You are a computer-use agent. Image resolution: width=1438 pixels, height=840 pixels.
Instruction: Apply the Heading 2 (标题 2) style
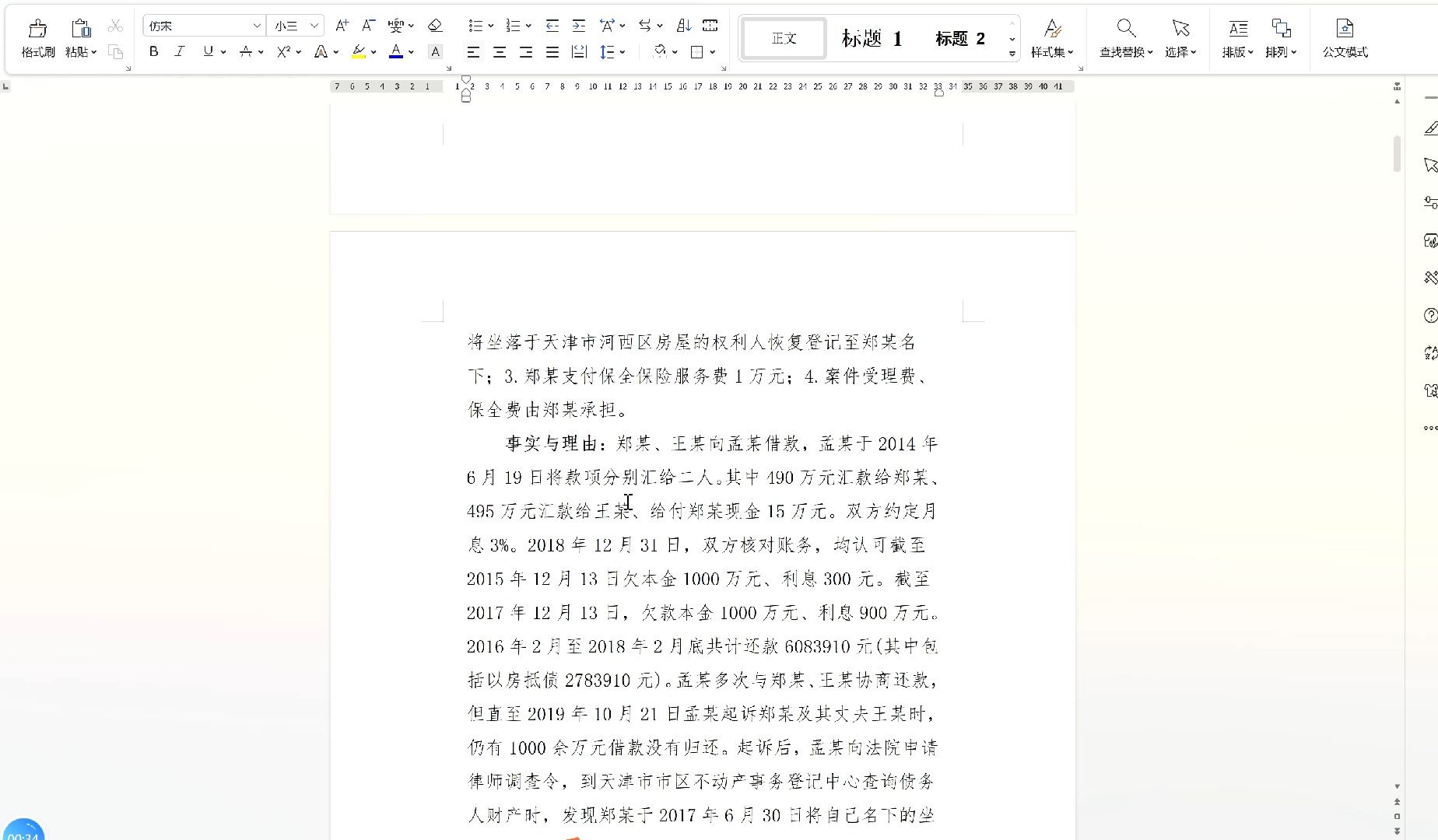960,38
